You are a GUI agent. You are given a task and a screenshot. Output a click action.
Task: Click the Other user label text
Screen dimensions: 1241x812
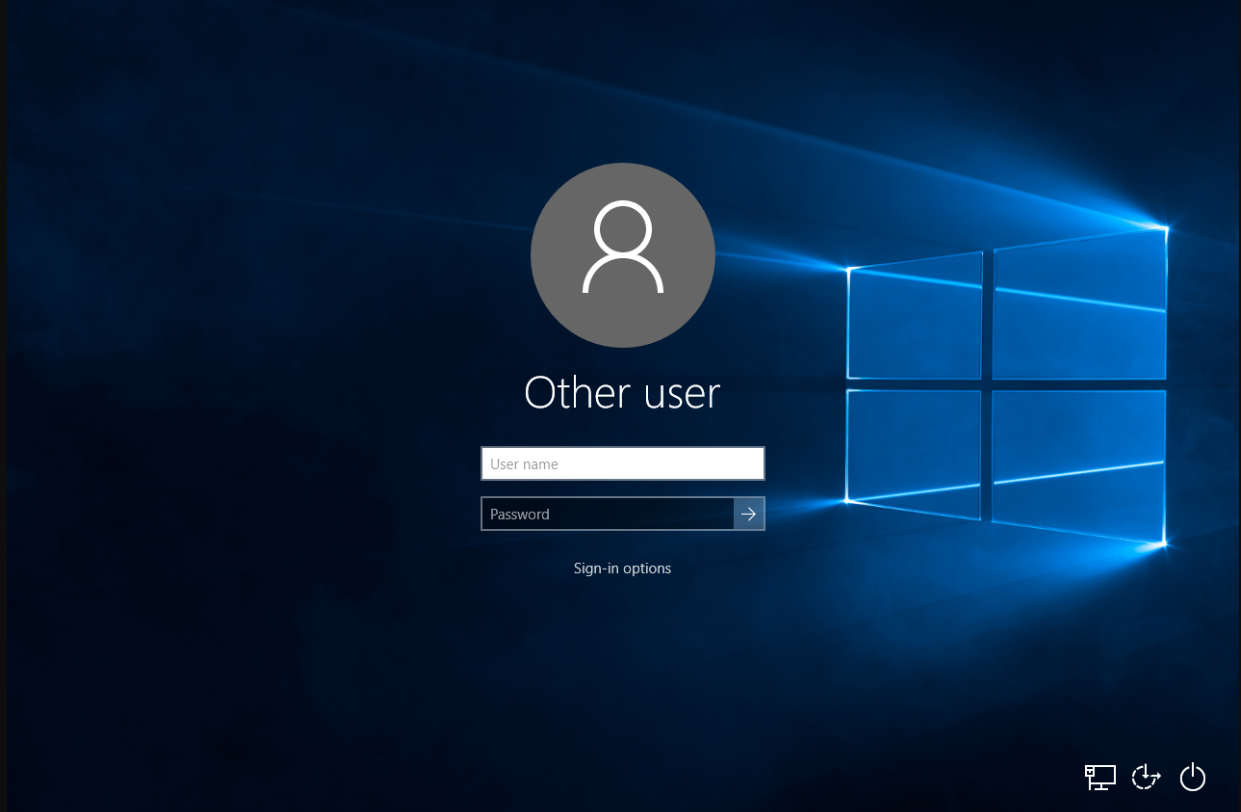622,392
